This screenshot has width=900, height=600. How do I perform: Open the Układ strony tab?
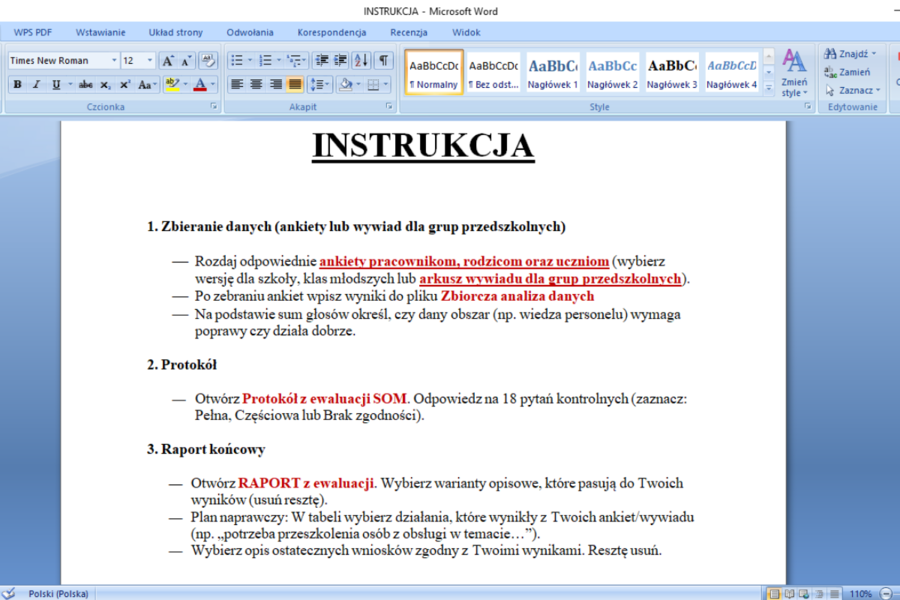(x=176, y=33)
